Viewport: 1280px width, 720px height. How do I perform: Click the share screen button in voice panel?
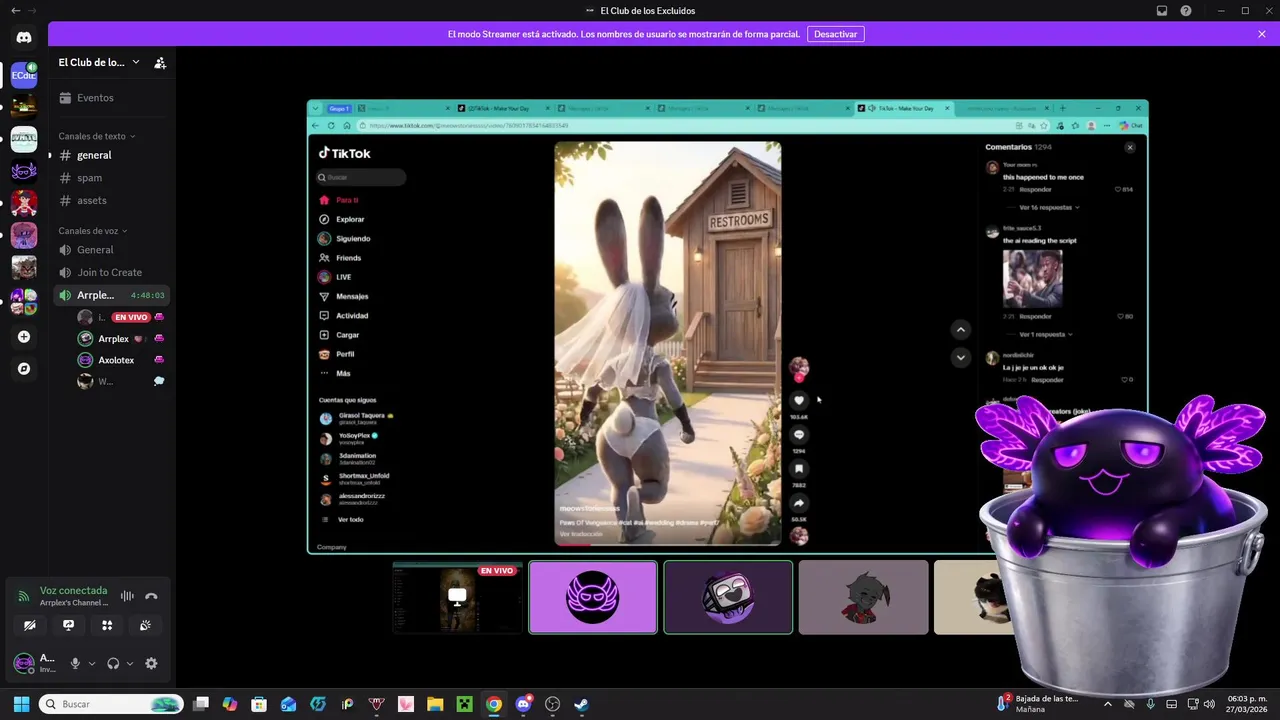click(x=68, y=625)
